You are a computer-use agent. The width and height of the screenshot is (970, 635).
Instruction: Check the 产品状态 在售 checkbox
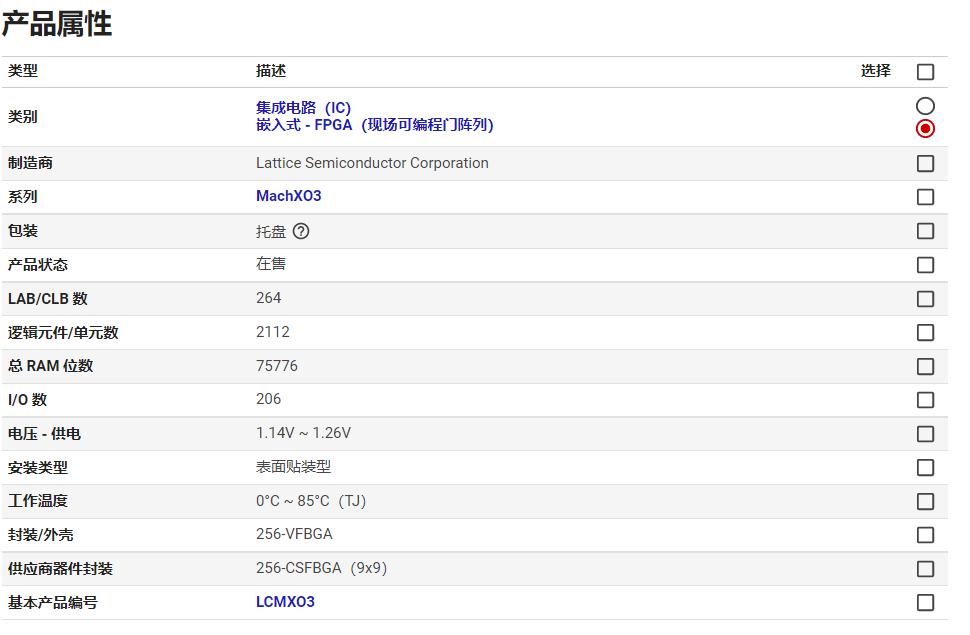pos(925,265)
